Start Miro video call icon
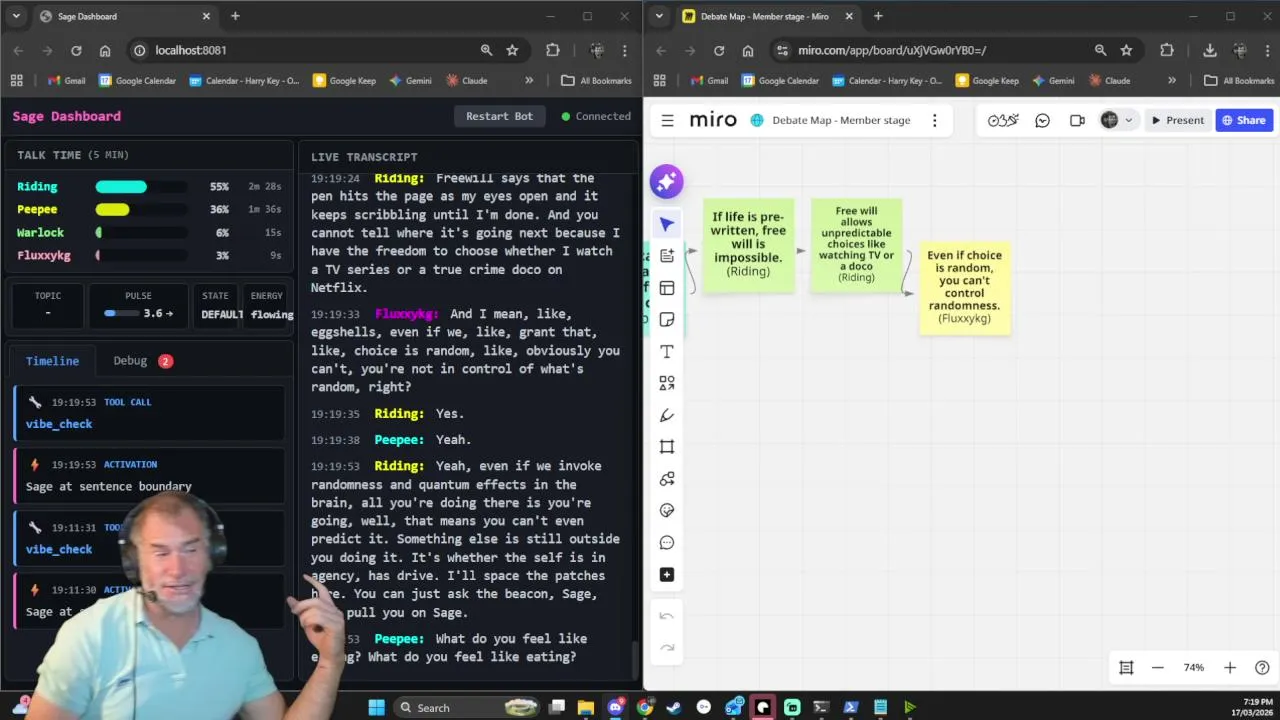1280x720 pixels. pyautogui.click(x=1077, y=120)
